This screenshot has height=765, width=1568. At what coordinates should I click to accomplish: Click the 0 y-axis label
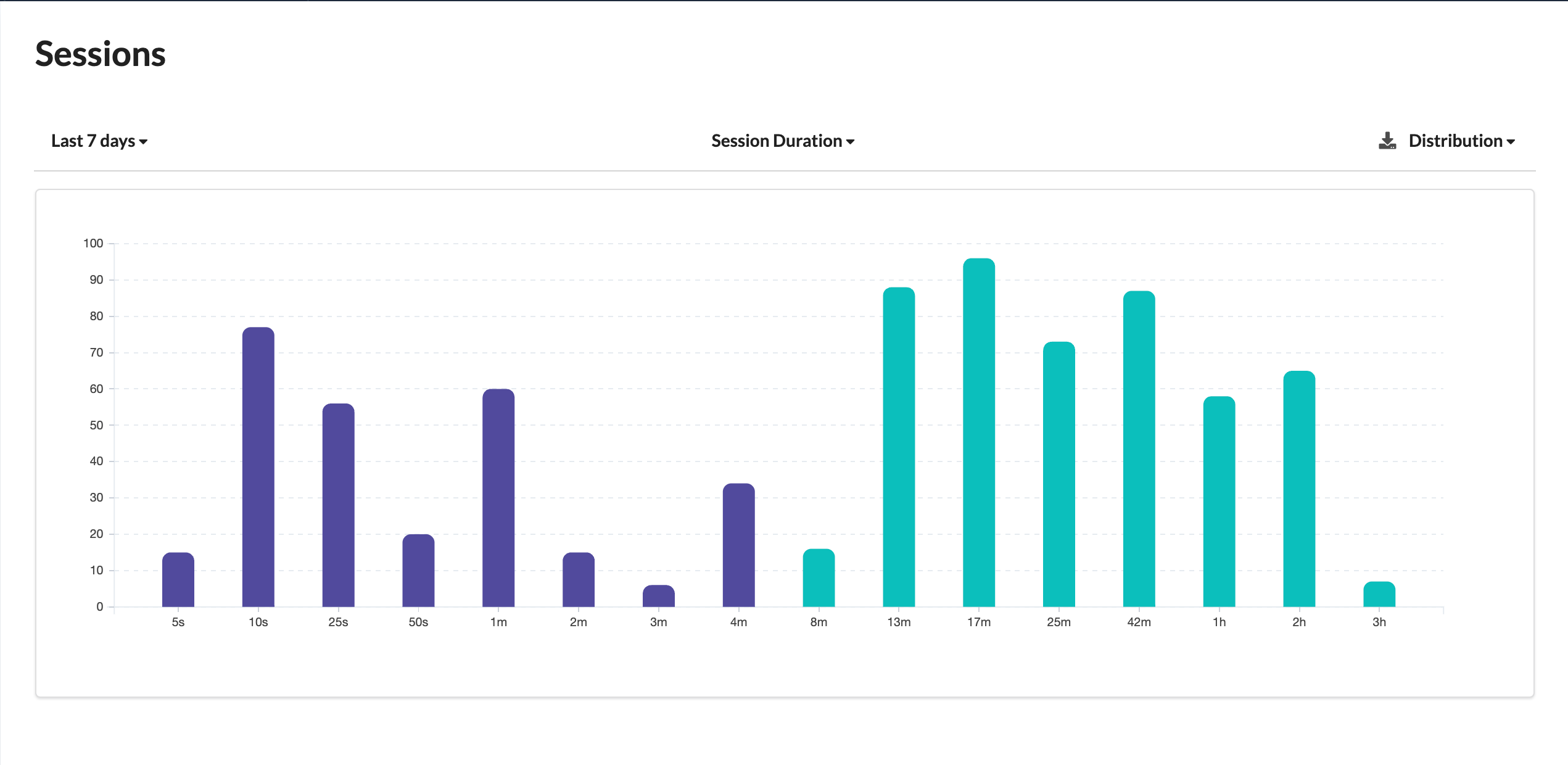point(100,607)
